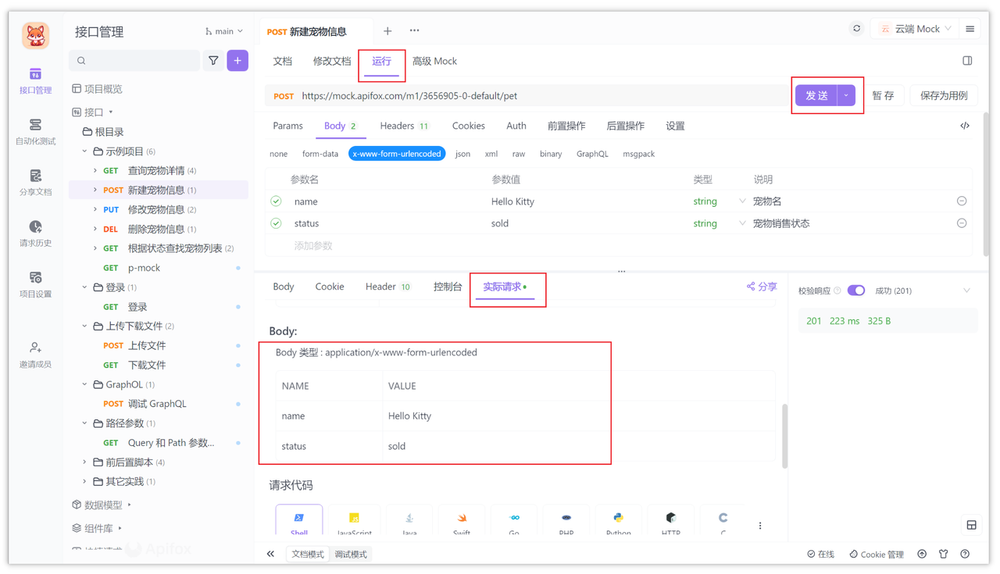The height and width of the screenshot is (574, 1000).
Task: Select the Shell request code icon
Action: (x=299, y=520)
